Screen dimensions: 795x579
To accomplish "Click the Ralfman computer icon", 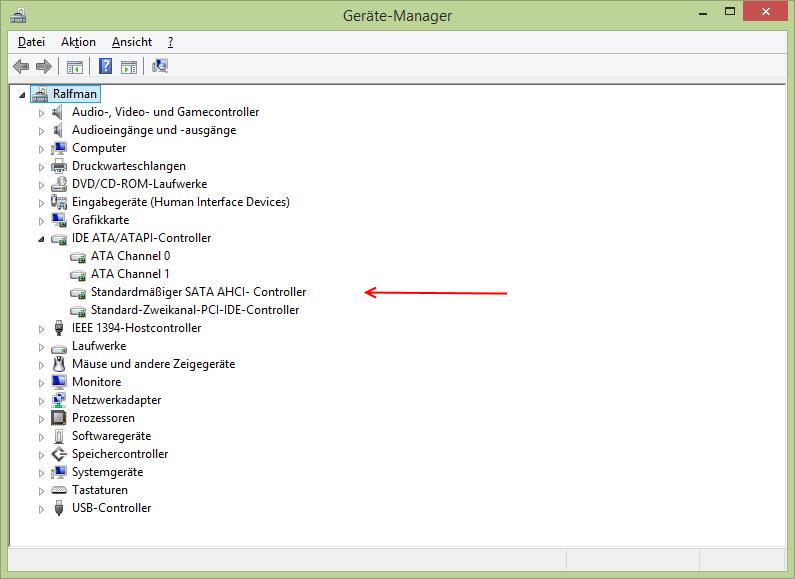I will 40,94.
